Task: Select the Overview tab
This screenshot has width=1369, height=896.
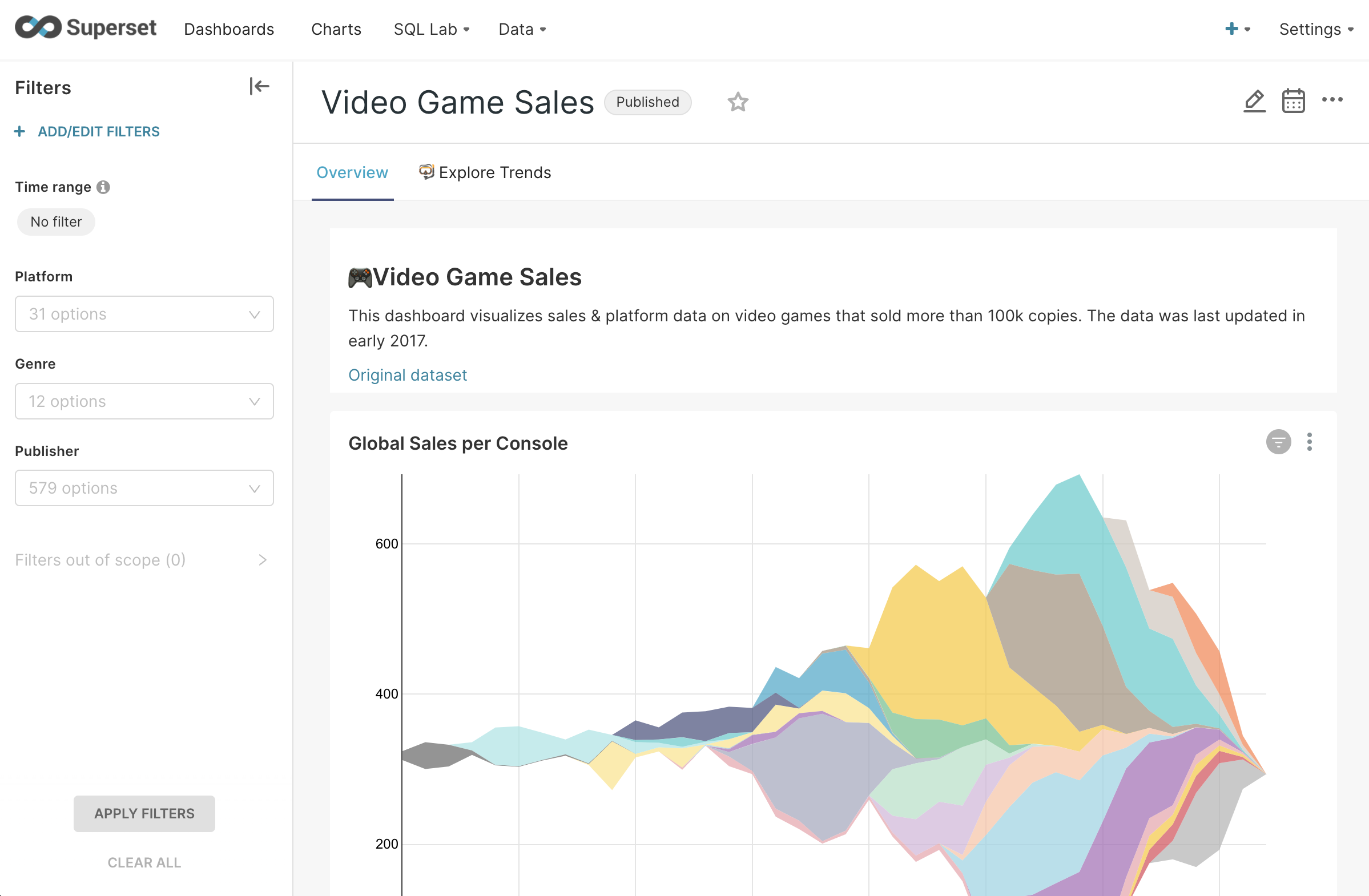Action: click(352, 172)
